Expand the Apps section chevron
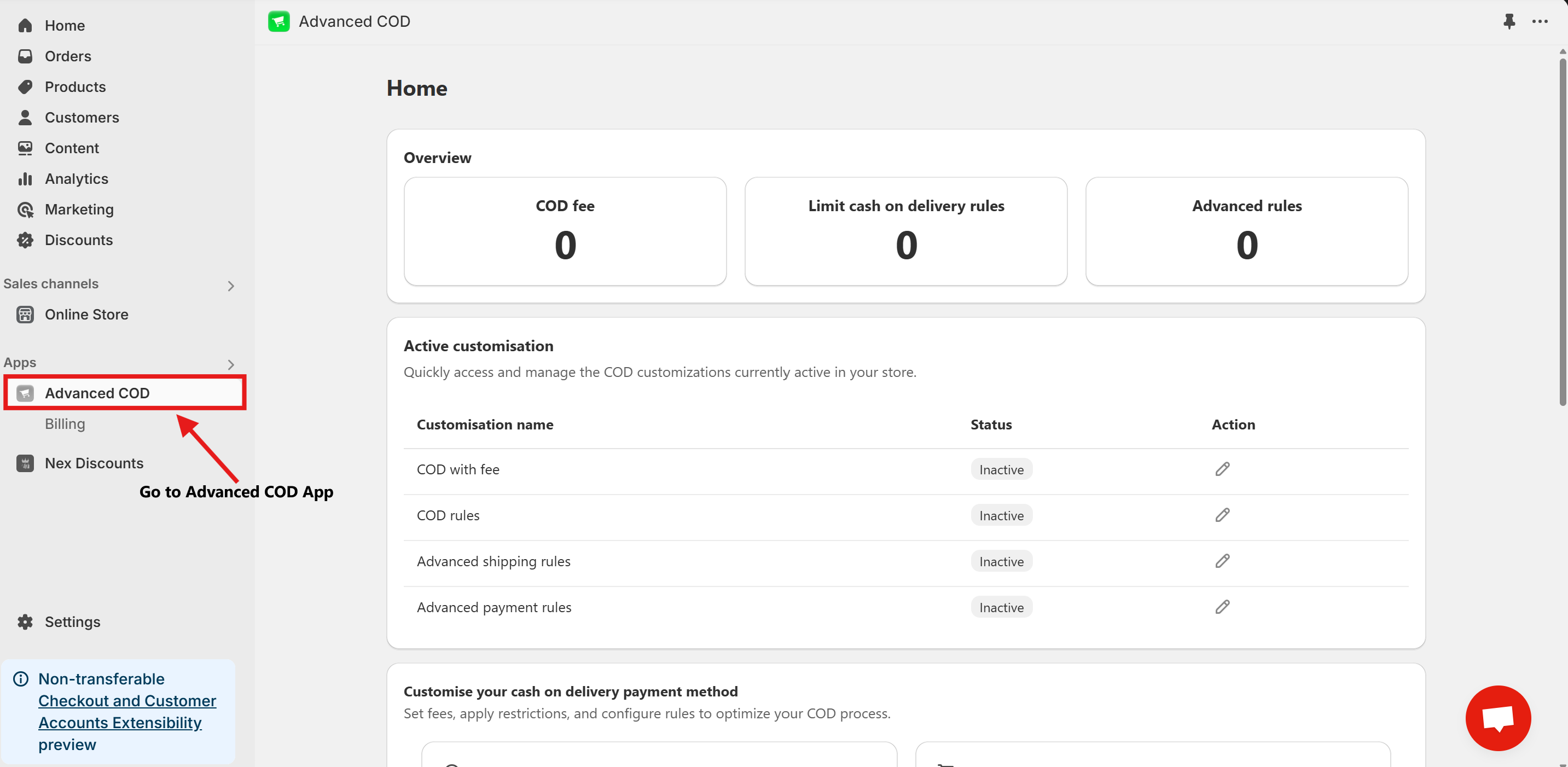The image size is (1568, 767). point(231,364)
